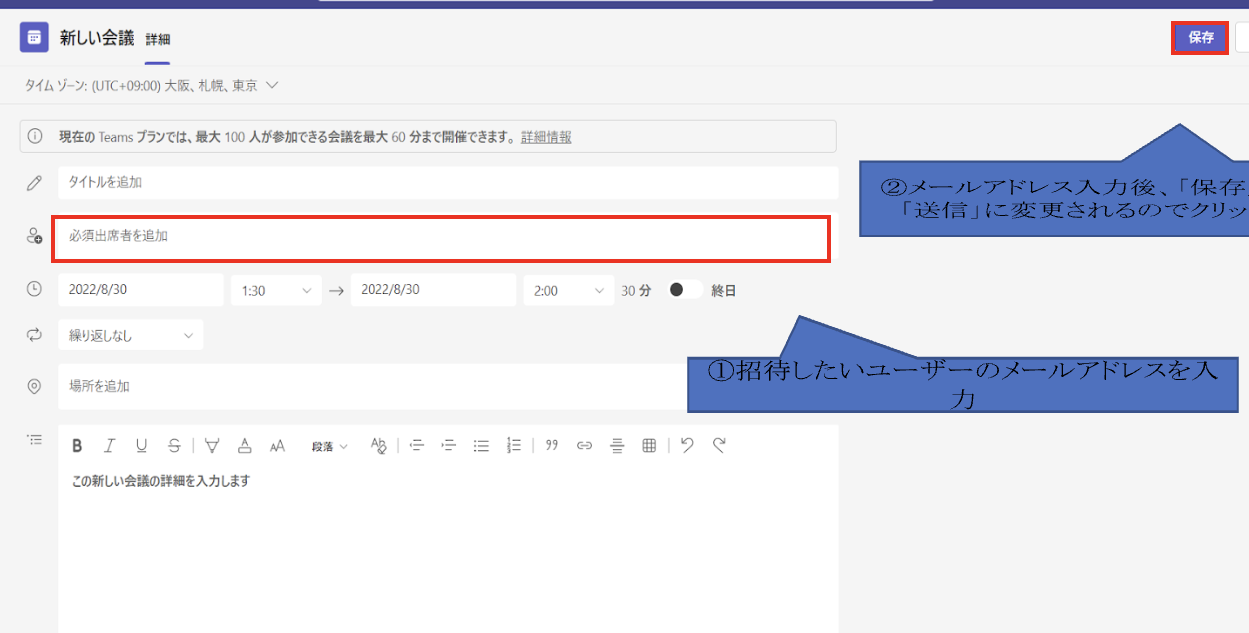1249x633 pixels.
Task: Toggle bold formatting in the editor
Action: click(77, 446)
